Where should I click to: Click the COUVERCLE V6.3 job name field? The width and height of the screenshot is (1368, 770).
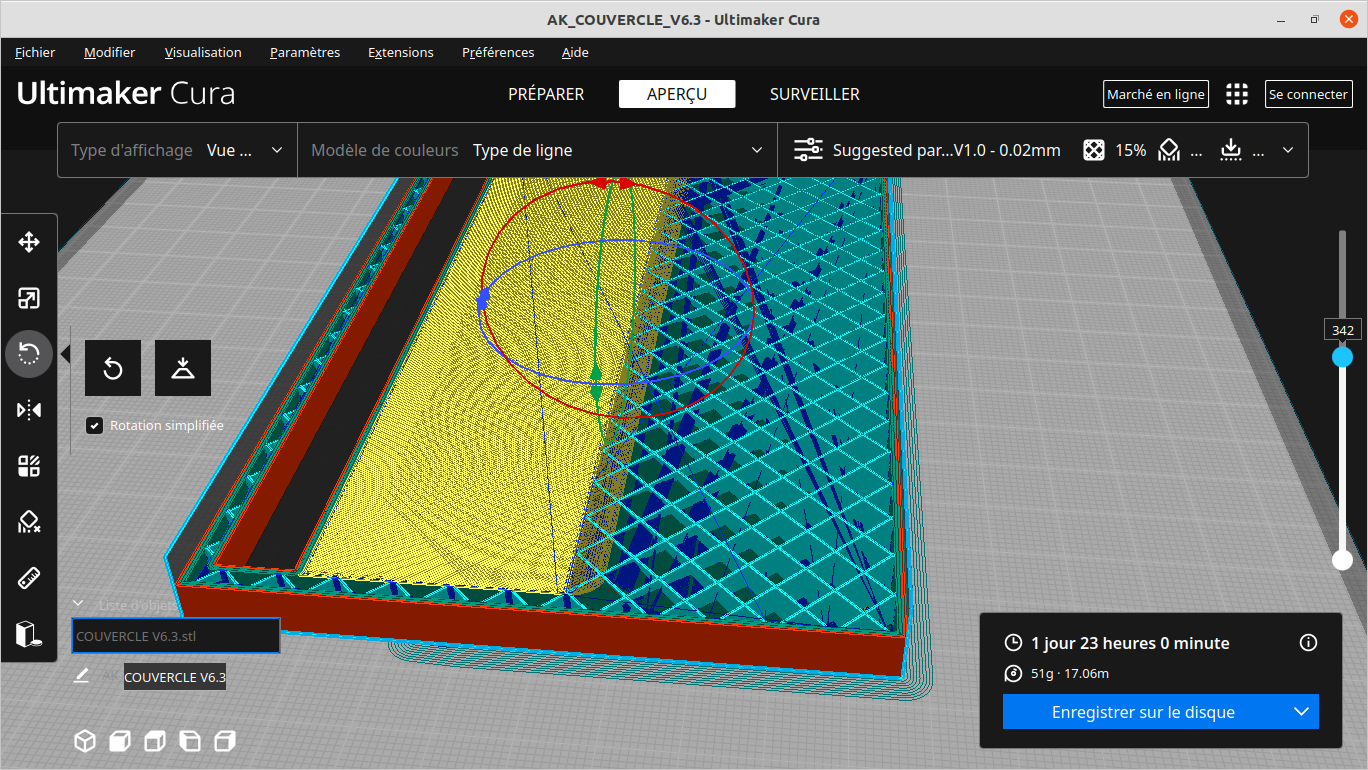(x=175, y=677)
